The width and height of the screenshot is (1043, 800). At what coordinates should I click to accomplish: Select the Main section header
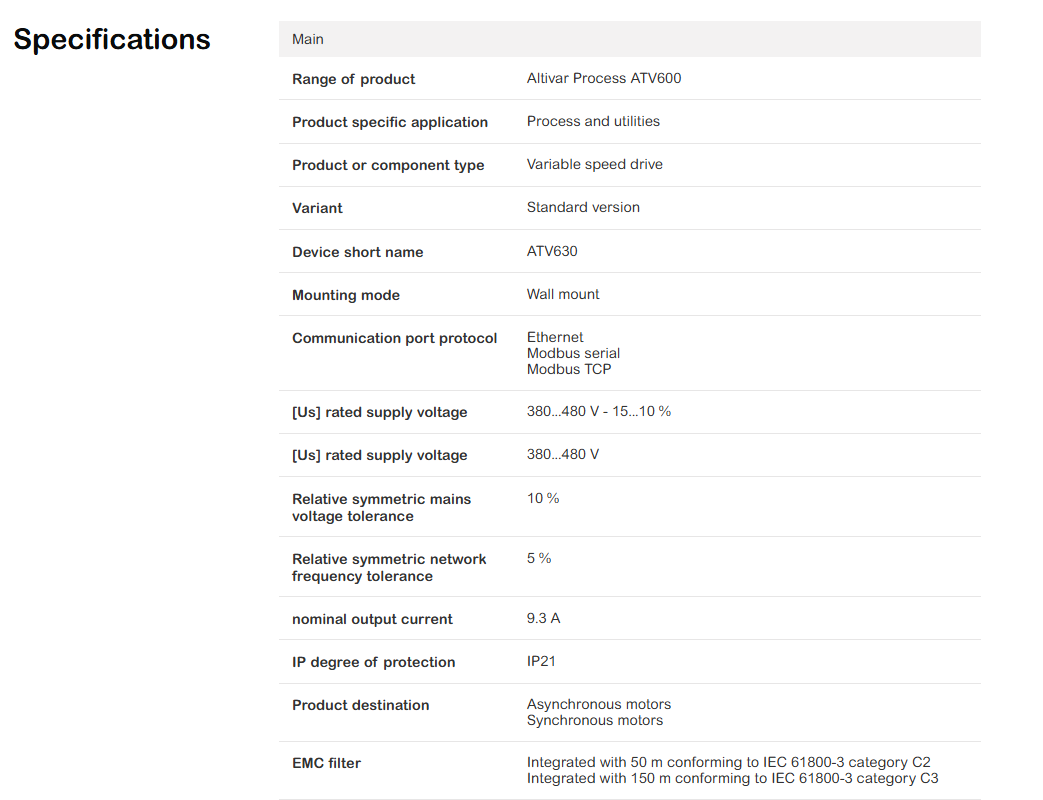(x=629, y=39)
